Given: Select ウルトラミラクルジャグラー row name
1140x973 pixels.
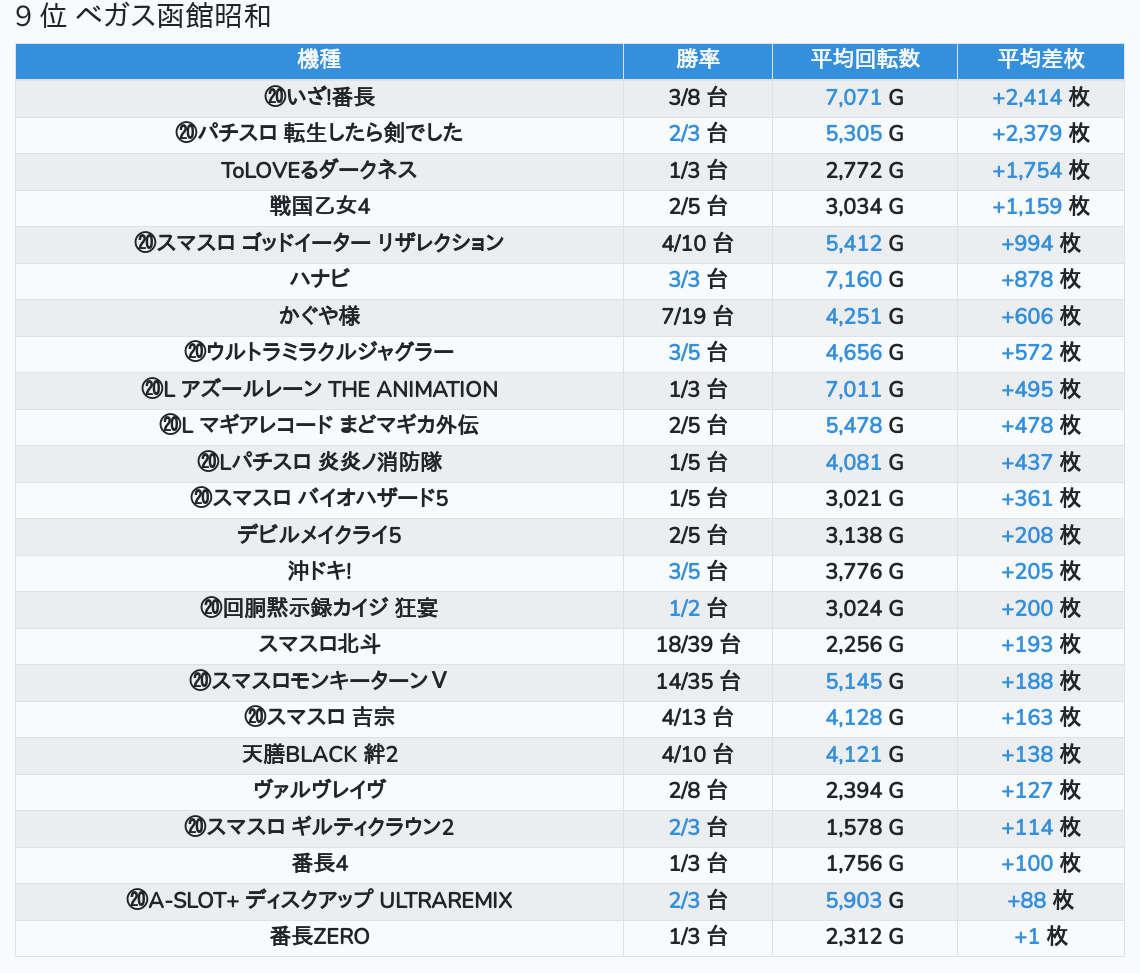Looking at the screenshot, I should 319,353.
